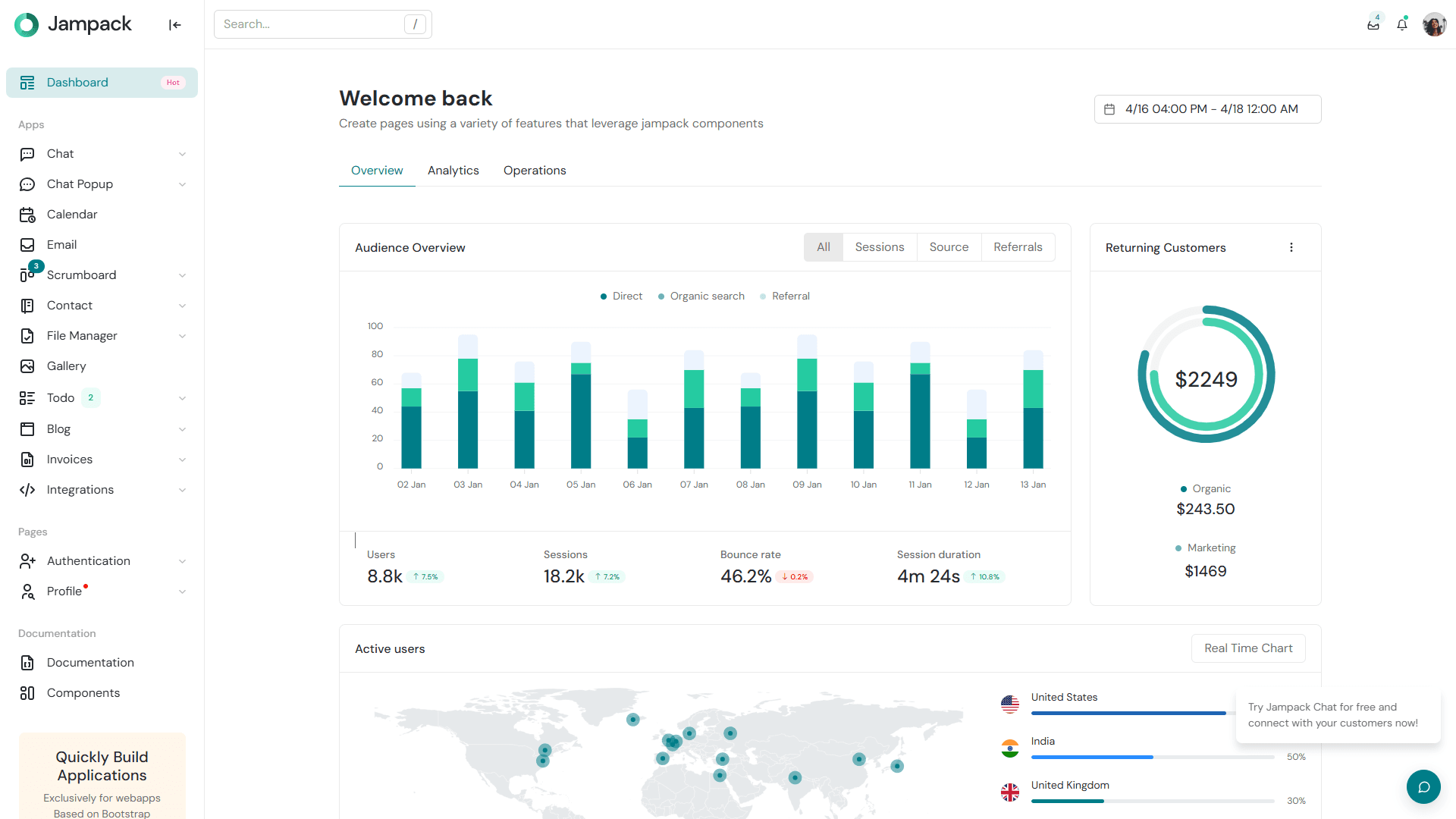Open Returning Customers three-dot menu
This screenshot has height=819, width=1456.
coord(1291,247)
